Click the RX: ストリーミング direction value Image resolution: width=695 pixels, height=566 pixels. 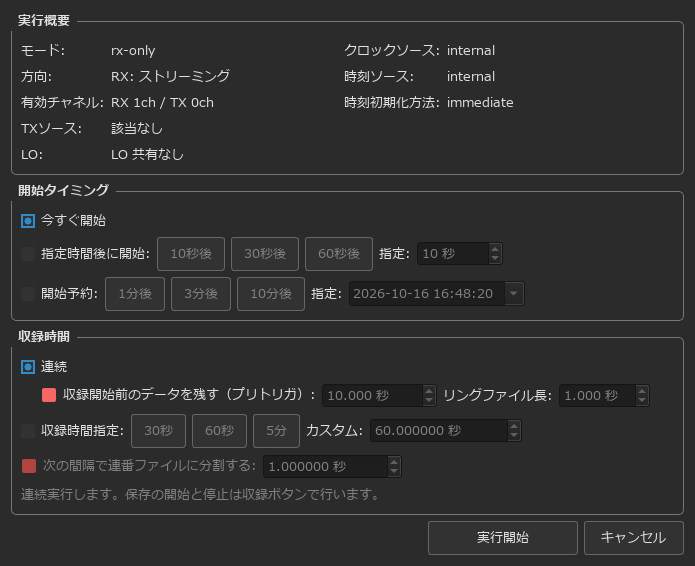pos(170,76)
